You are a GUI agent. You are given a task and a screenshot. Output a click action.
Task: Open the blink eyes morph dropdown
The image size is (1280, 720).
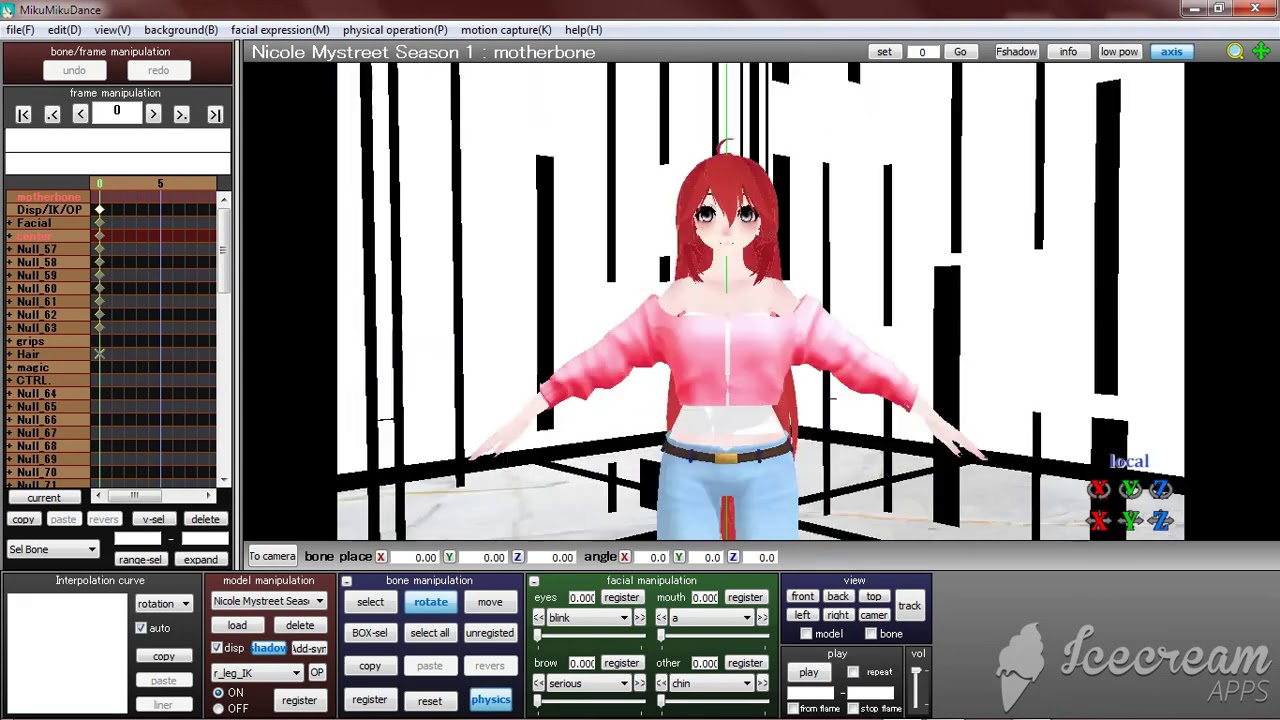pyautogui.click(x=588, y=618)
